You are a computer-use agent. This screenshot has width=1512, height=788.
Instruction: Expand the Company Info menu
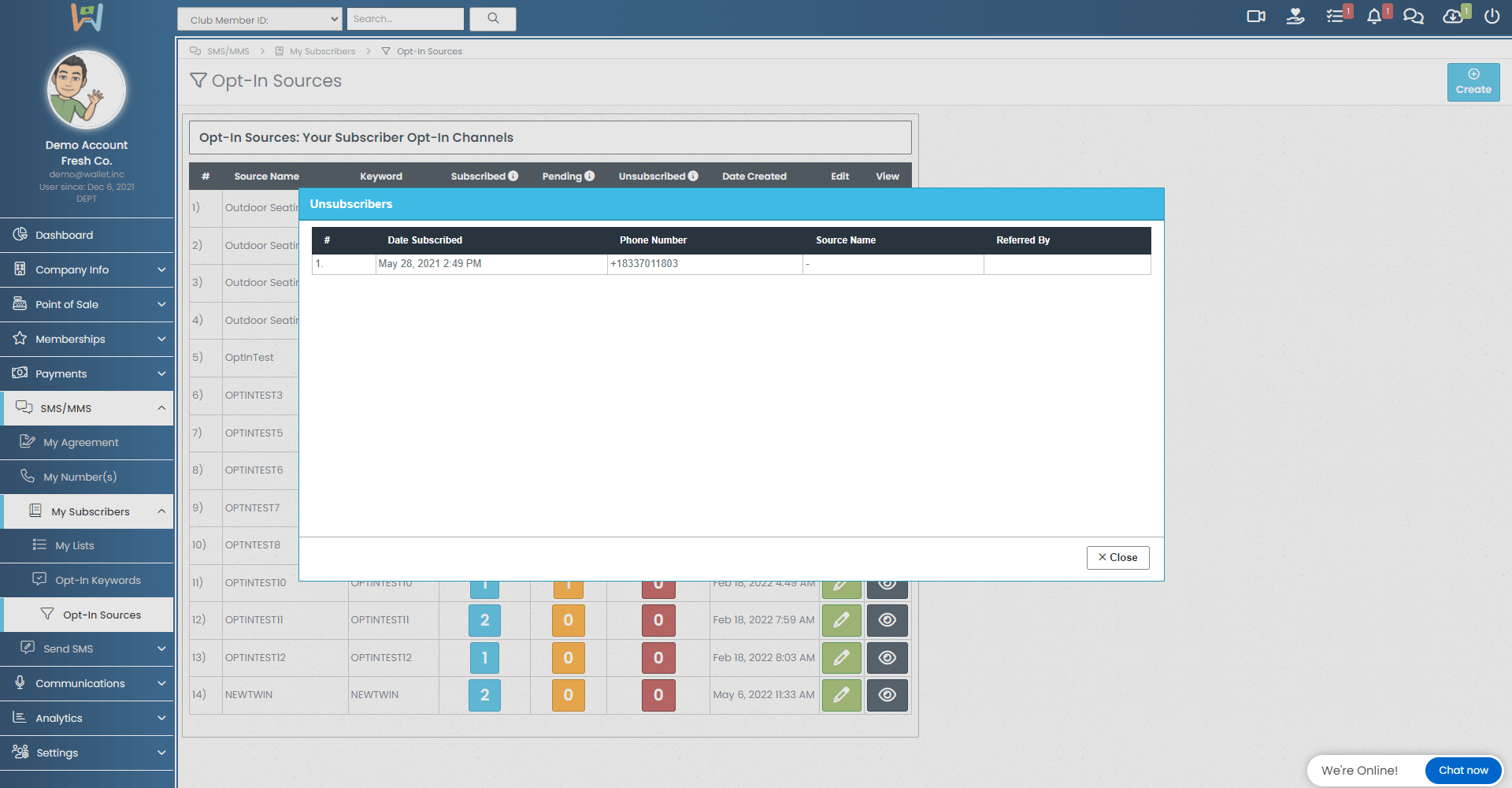click(x=87, y=269)
